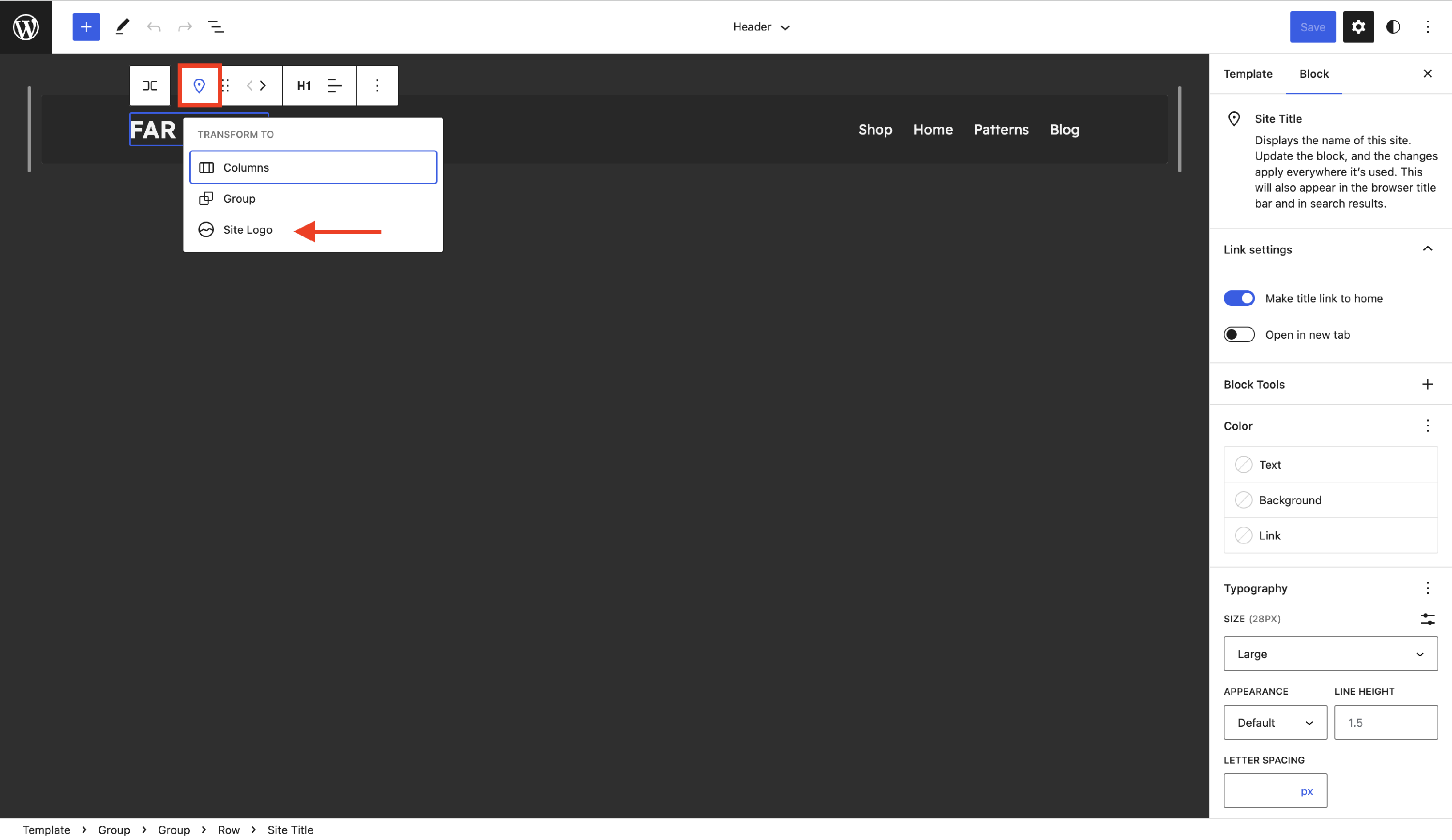Open the List View icon
Image resolution: width=1452 pixels, height=840 pixels.
pos(216,27)
